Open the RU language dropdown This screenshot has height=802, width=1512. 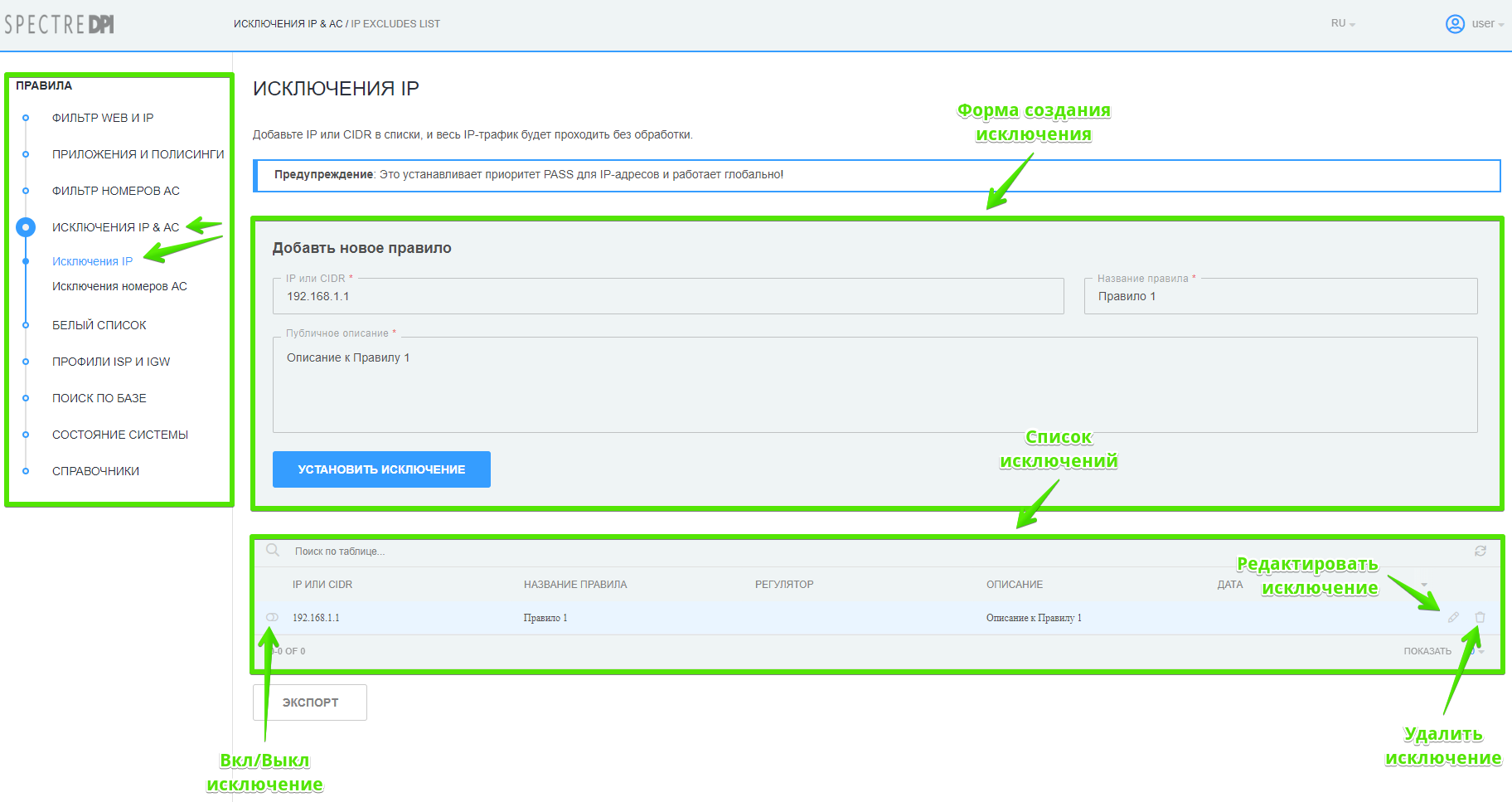1342,24
